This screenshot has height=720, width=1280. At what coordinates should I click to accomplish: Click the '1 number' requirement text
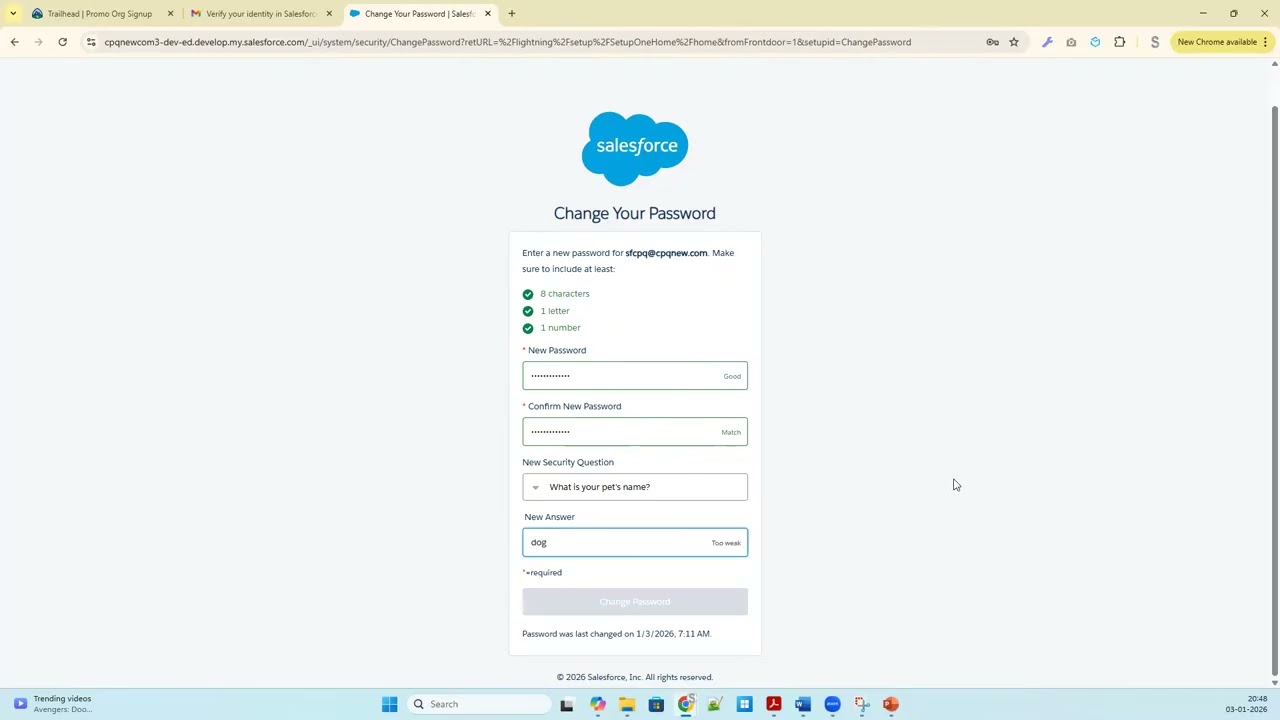[x=560, y=328]
